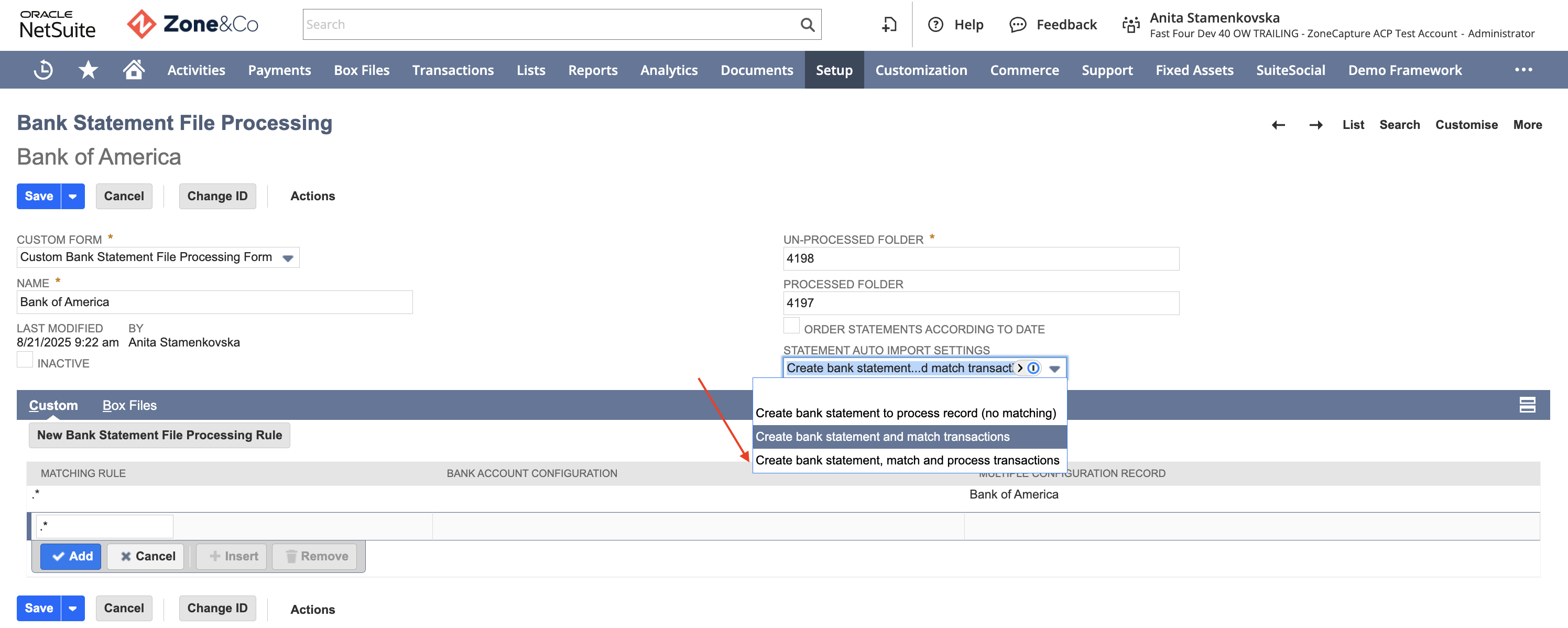Click the search magnifier icon
This screenshot has width=1568, height=628.
click(x=807, y=24)
